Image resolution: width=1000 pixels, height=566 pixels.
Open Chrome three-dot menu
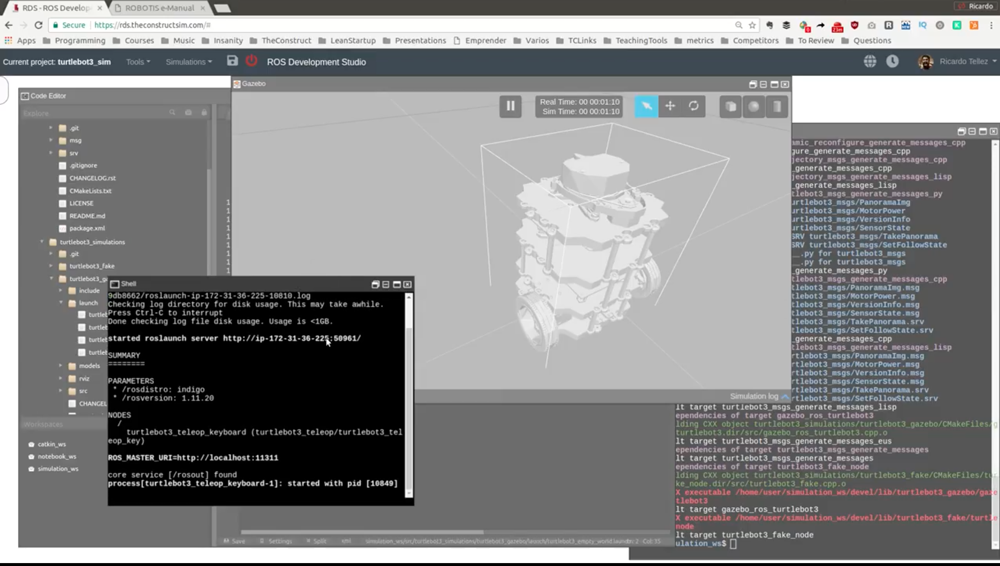(x=992, y=25)
